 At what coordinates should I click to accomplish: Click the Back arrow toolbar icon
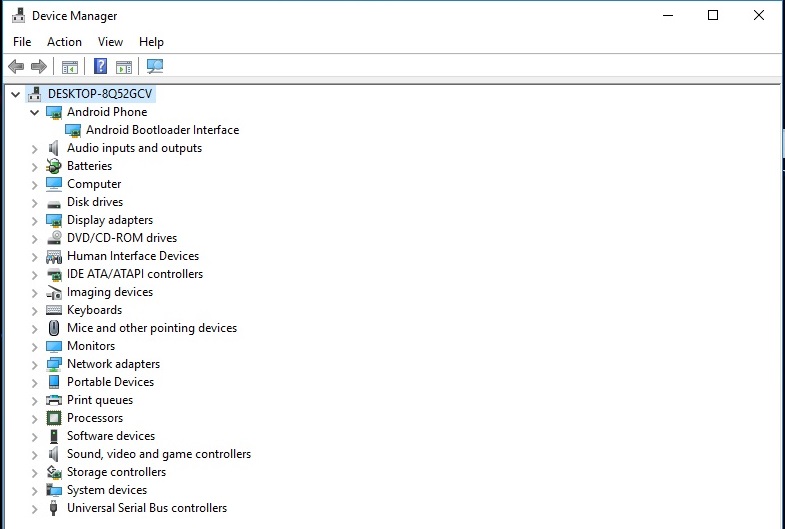[16, 67]
